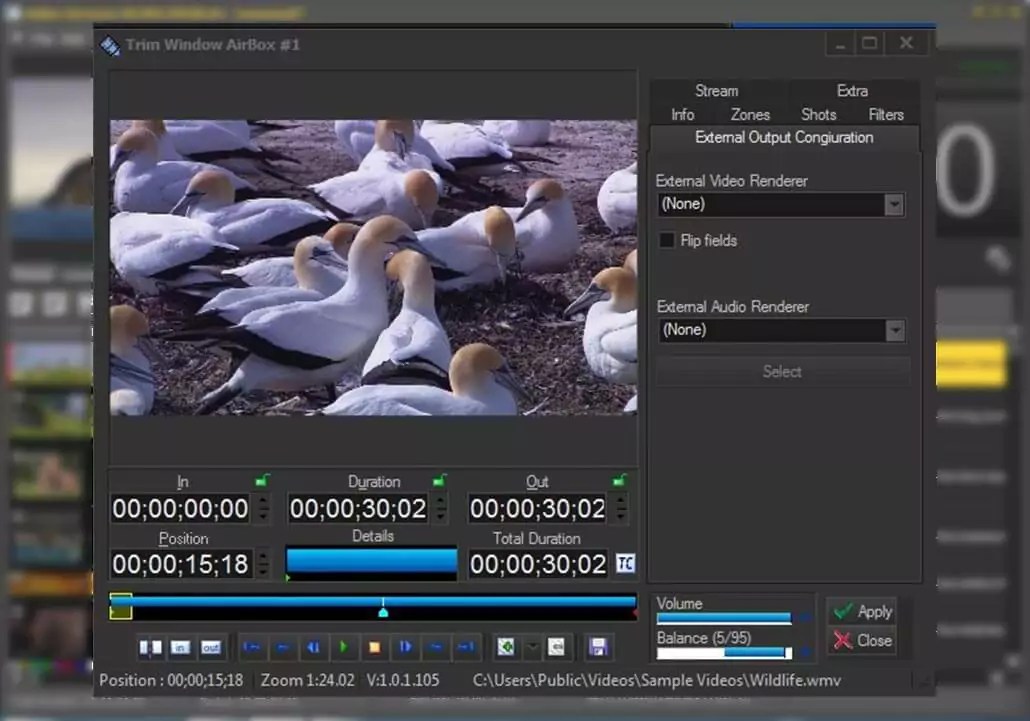Viewport: 1030px width, 721px height.
Task: Switch to the Stream tab
Action: (717, 91)
